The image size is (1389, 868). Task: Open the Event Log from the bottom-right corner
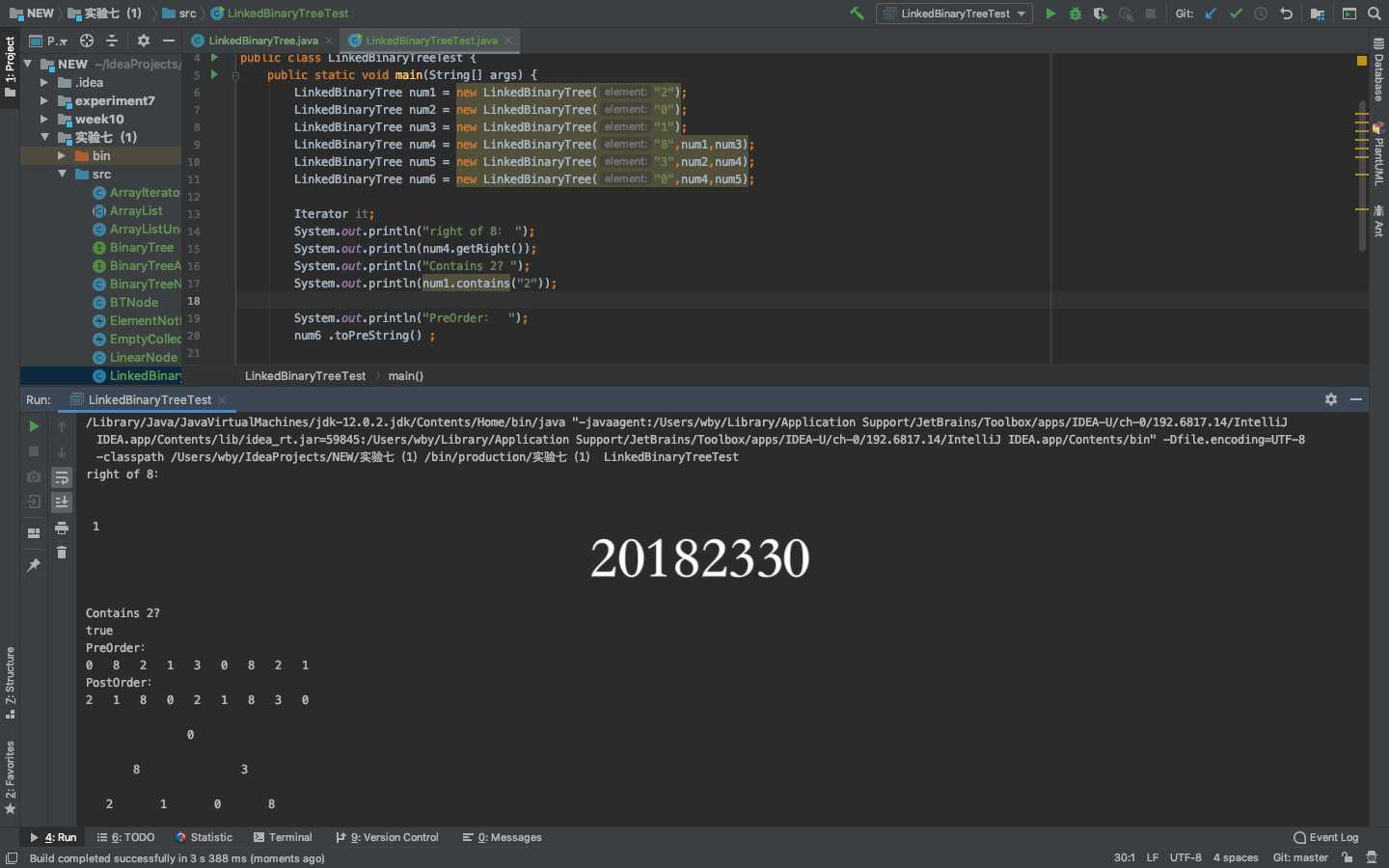pos(1326,837)
